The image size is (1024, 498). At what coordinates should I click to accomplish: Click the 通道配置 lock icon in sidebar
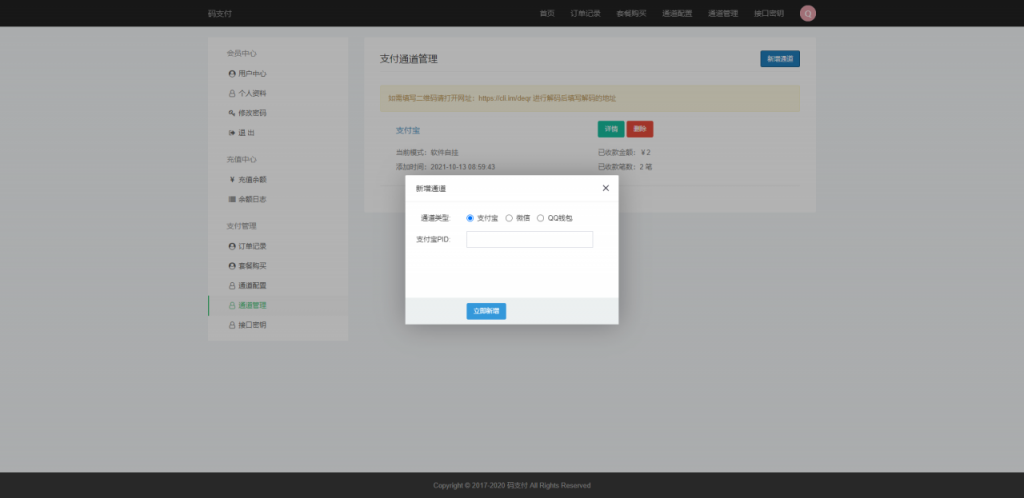pos(232,286)
